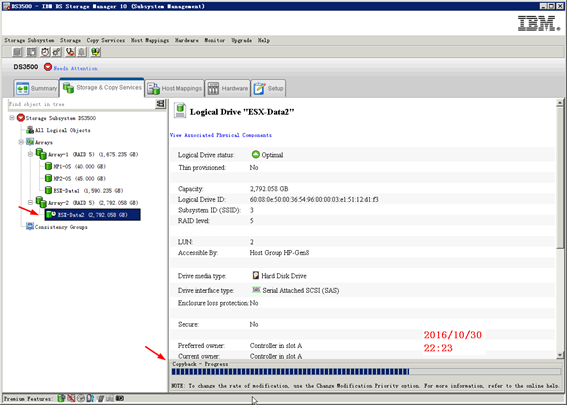Click the Serial Attached SCSI interface icon

point(256,290)
